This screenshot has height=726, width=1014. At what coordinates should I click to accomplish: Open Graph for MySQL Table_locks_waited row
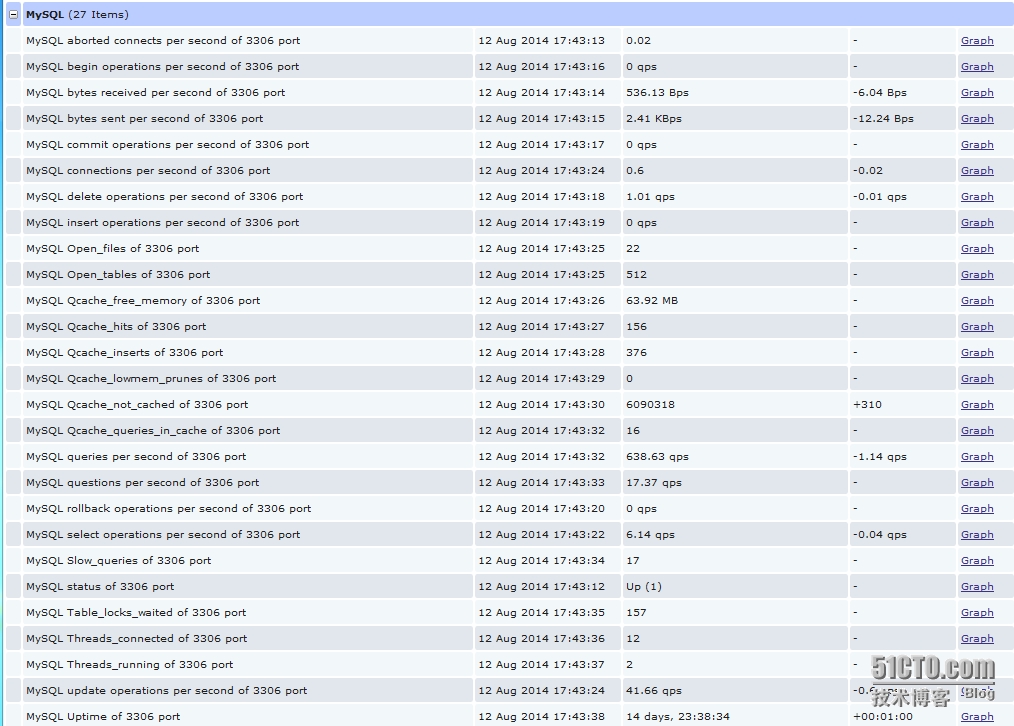click(x=976, y=612)
